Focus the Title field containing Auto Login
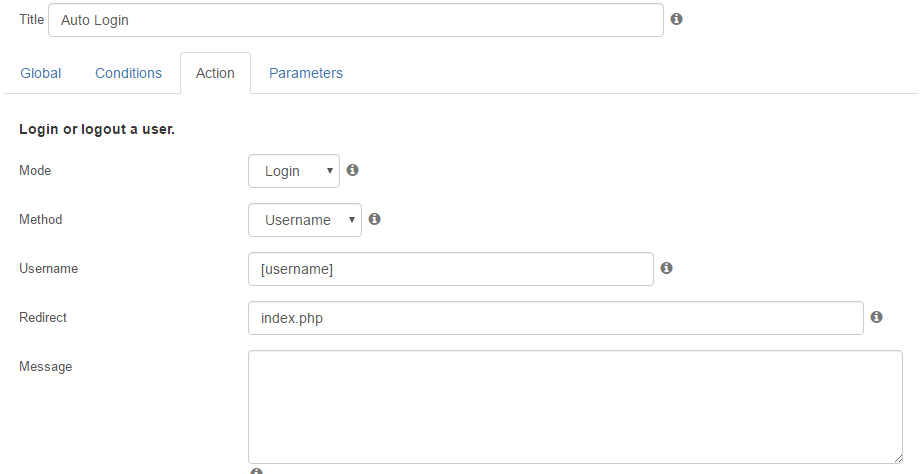The height and width of the screenshot is (474, 923). [x=356, y=20]
